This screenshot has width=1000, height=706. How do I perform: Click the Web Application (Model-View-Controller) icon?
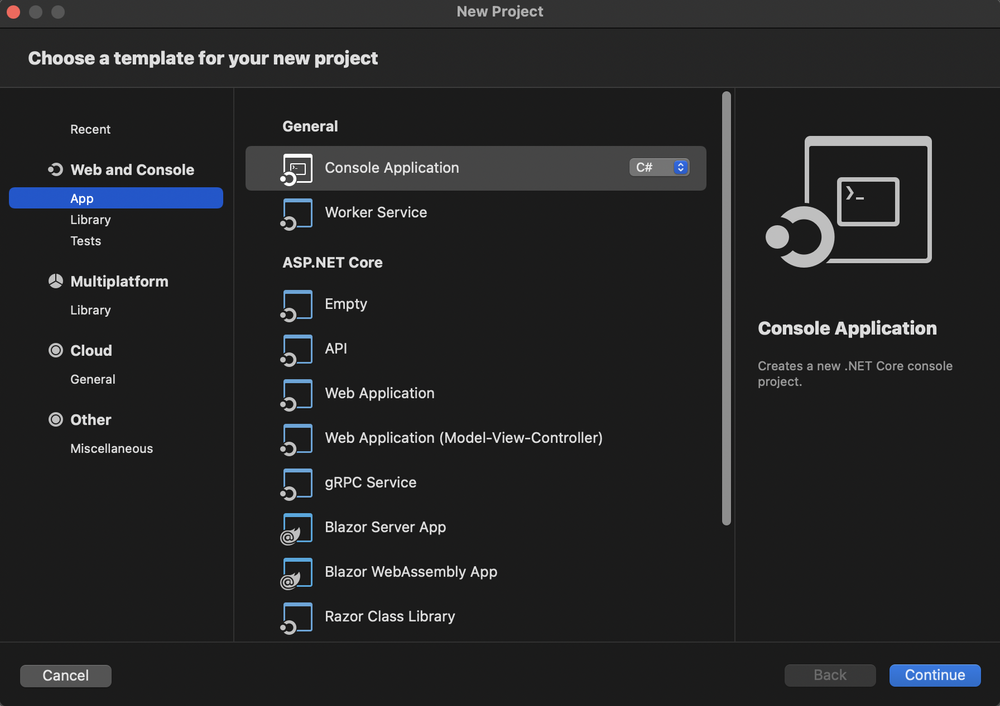point(297,438)
